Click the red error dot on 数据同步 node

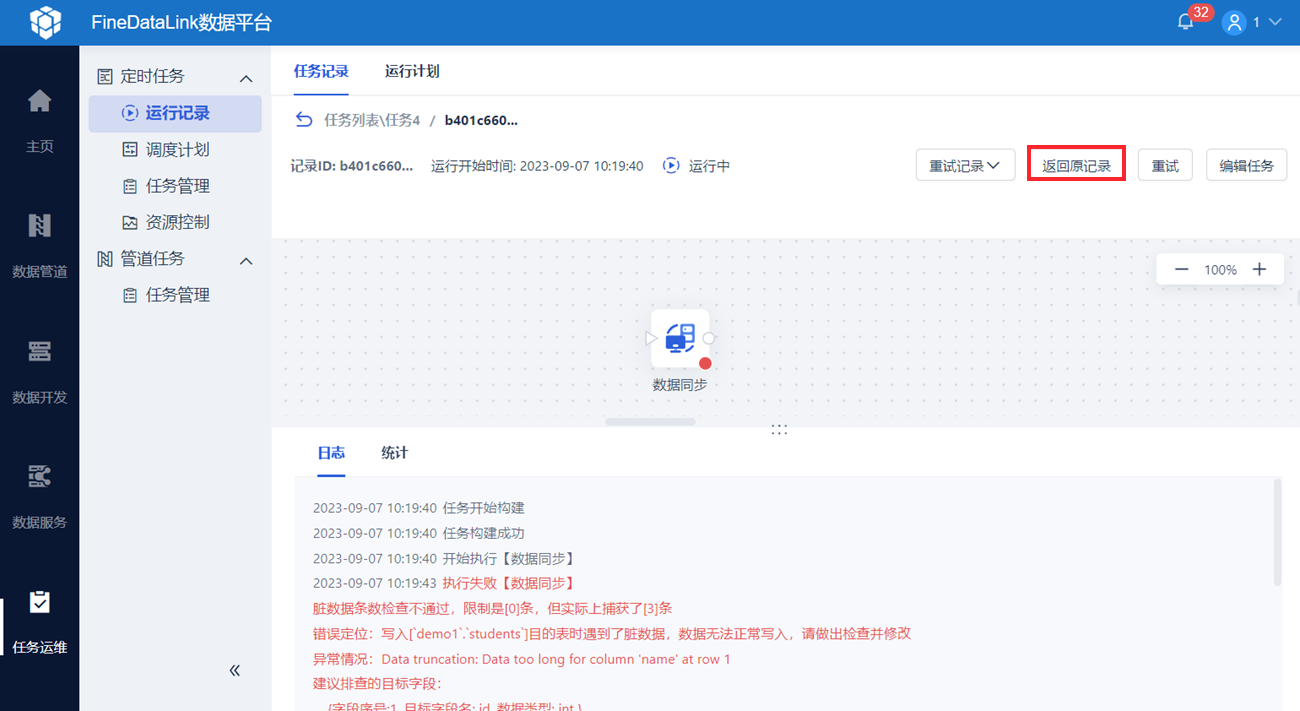(x=705, y=363)
